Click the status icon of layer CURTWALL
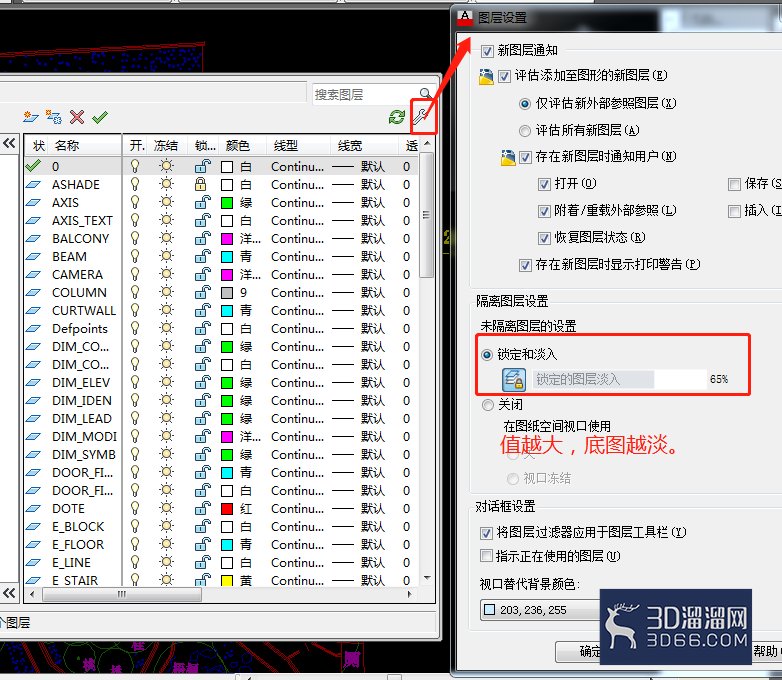 click(x=33, y=310)
